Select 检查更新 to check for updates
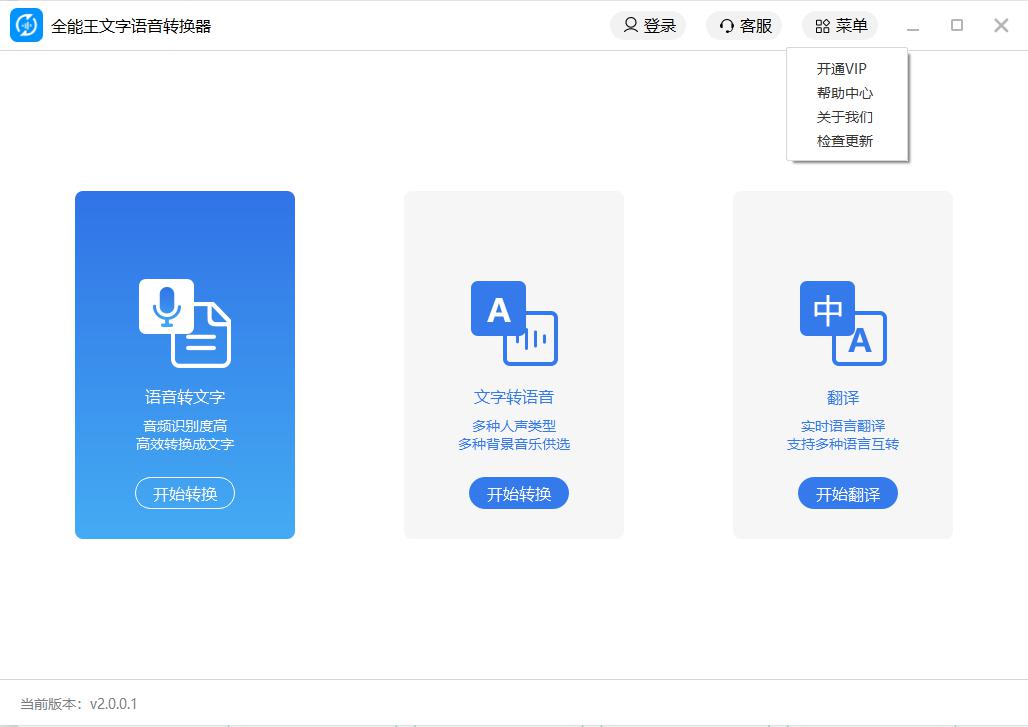 point(845,141)
